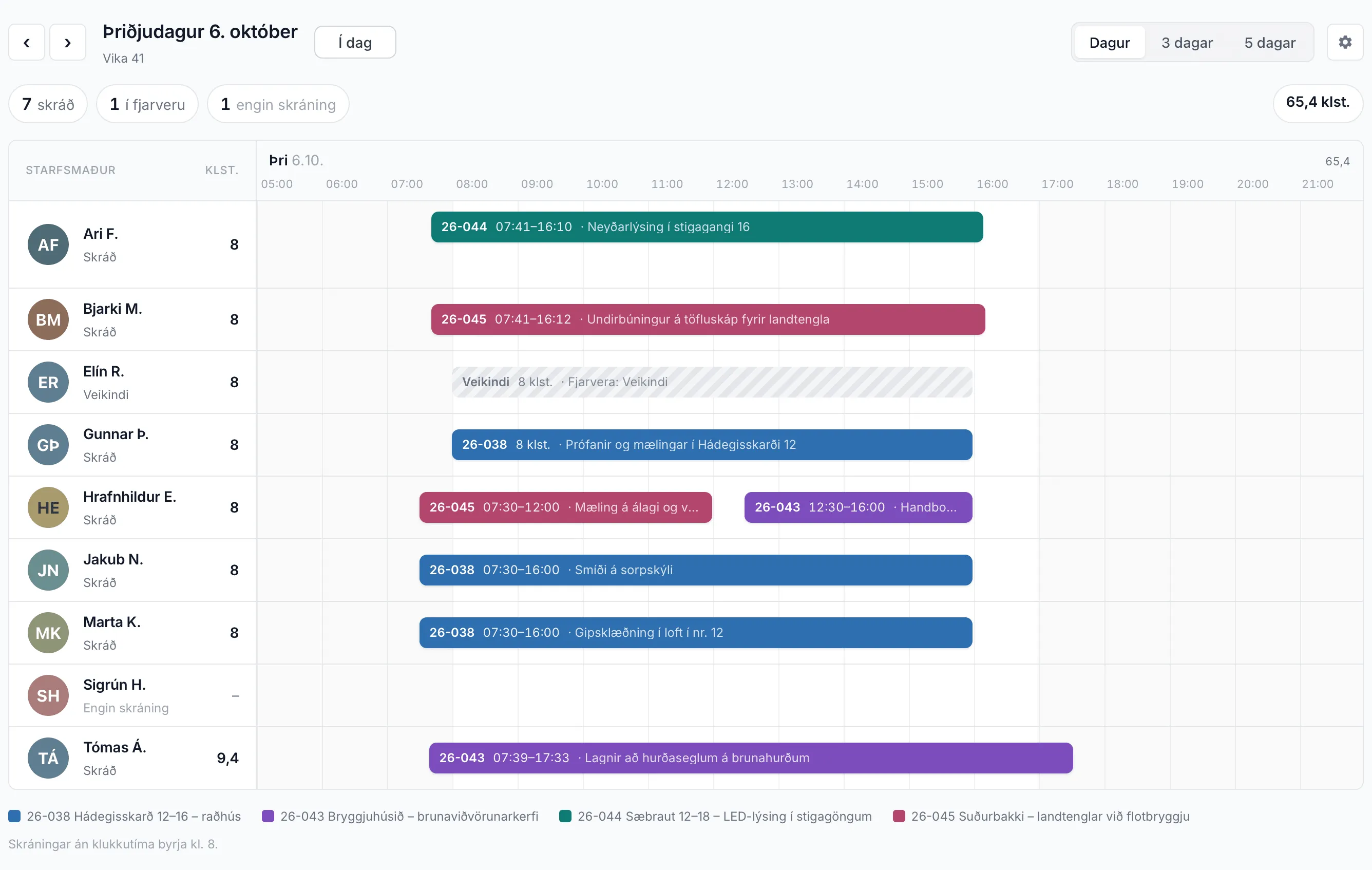Switch to the 3 dagar view
Screen dimensions: 1372x870
[1187, 43]
